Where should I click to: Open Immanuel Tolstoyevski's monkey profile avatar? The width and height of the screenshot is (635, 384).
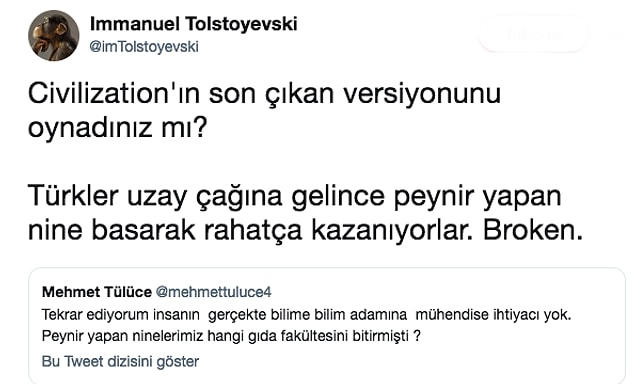[x=53, y=36]
